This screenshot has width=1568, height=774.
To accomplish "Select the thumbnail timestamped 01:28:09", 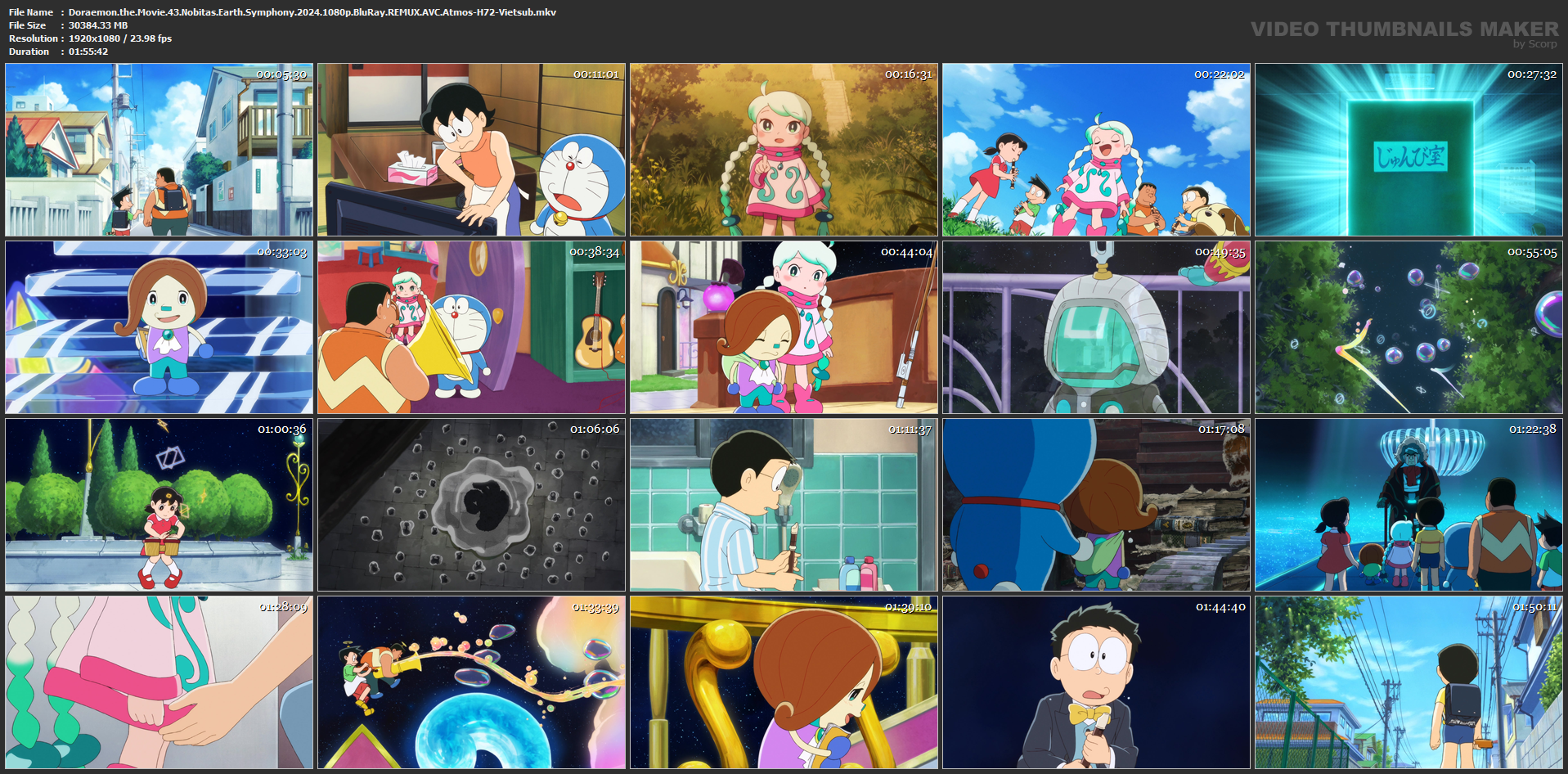I will (x=159, y=682).
